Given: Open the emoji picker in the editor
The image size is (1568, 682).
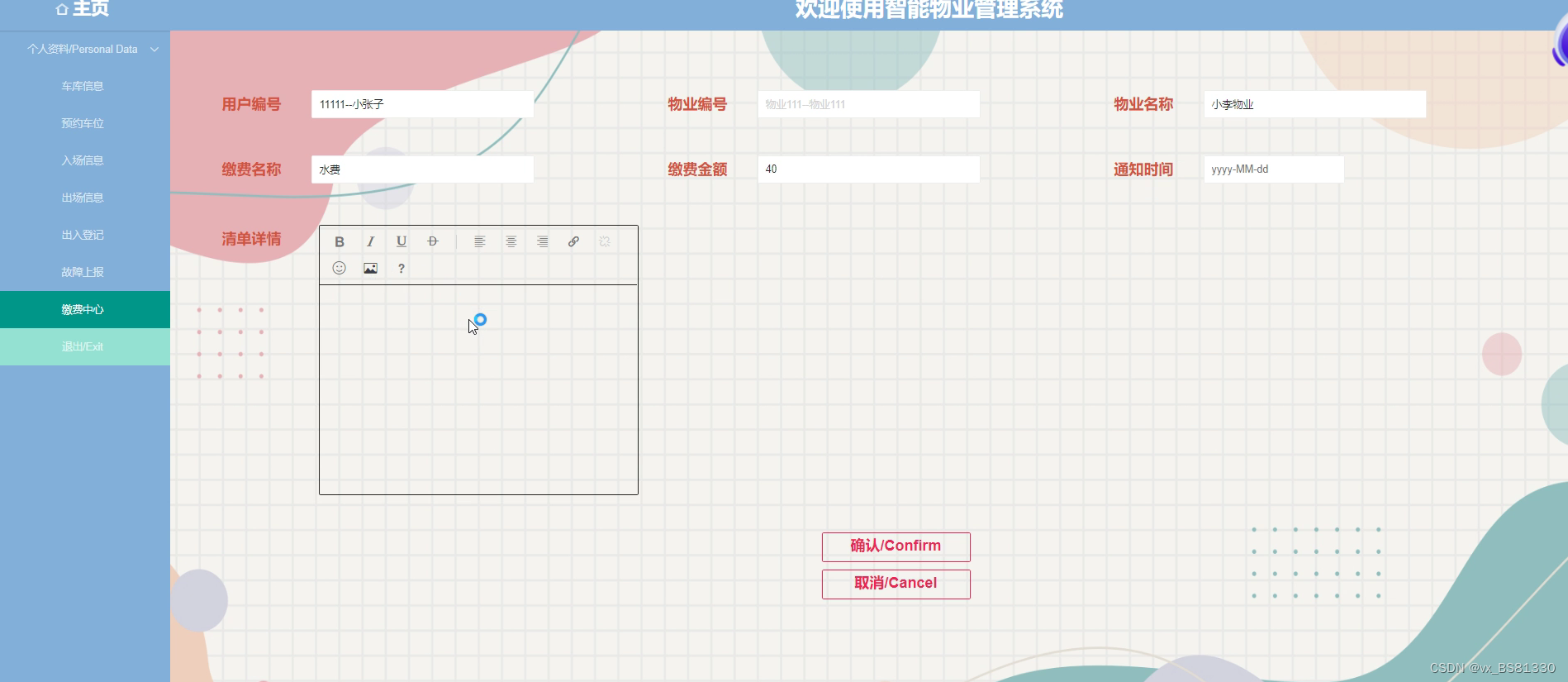Looking at the screenshot, I should pyautogui.click(x=339, y=268).
